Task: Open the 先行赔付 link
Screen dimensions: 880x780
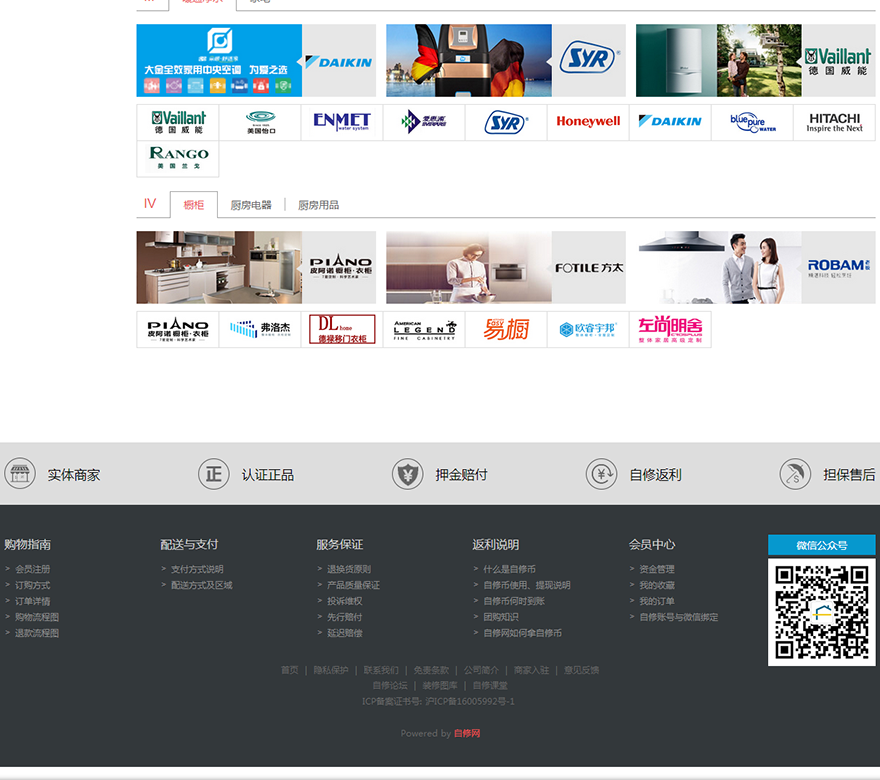Action: click(345, 617)
